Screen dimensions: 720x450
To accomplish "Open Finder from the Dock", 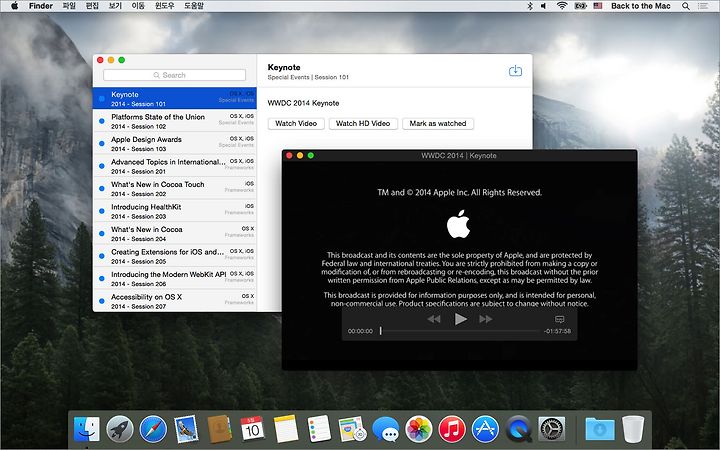I will click(x=86, y=429).
